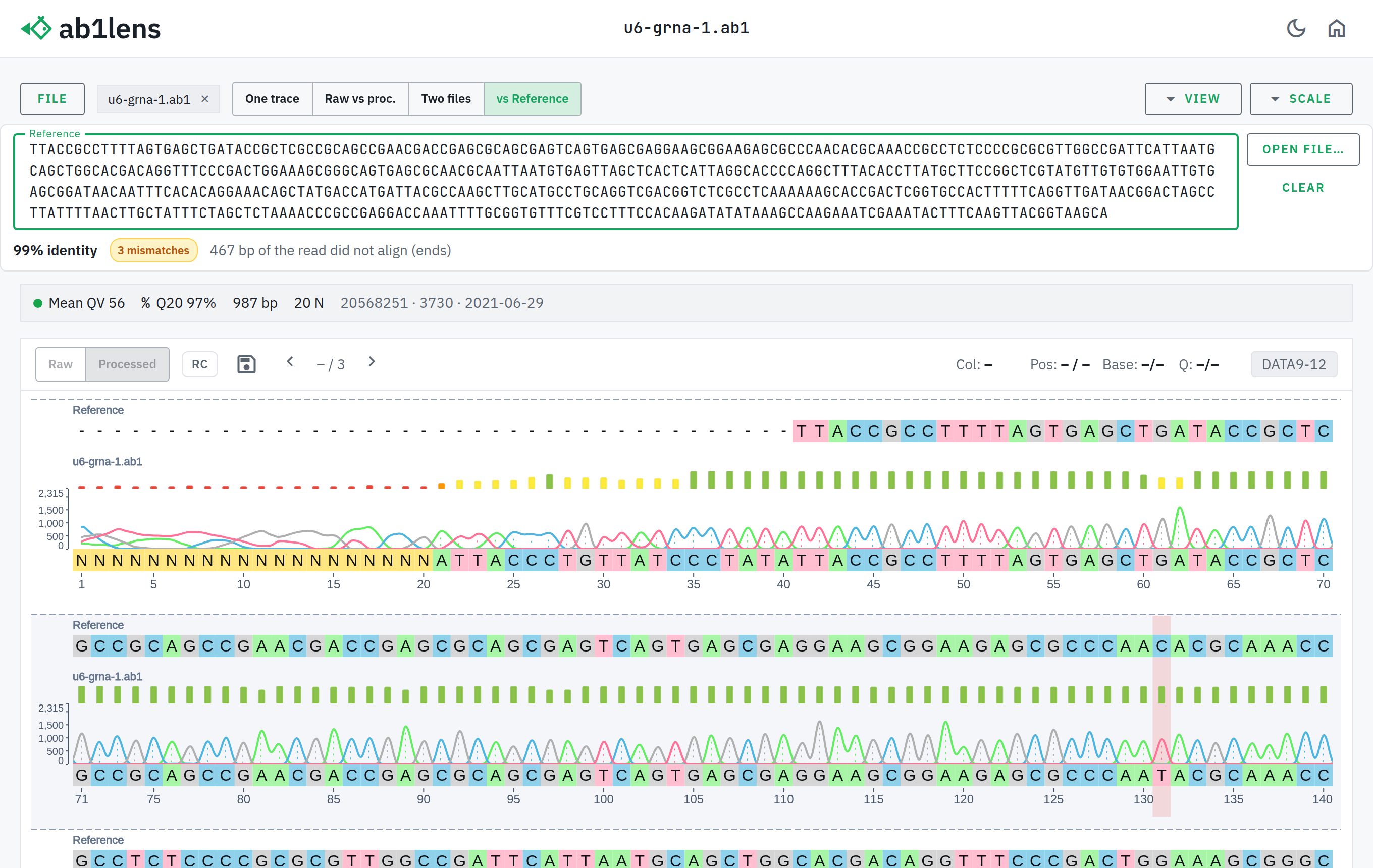Select the One trace mode
The width and height of the screenshot is (1373, 868).
coord(272,98)
